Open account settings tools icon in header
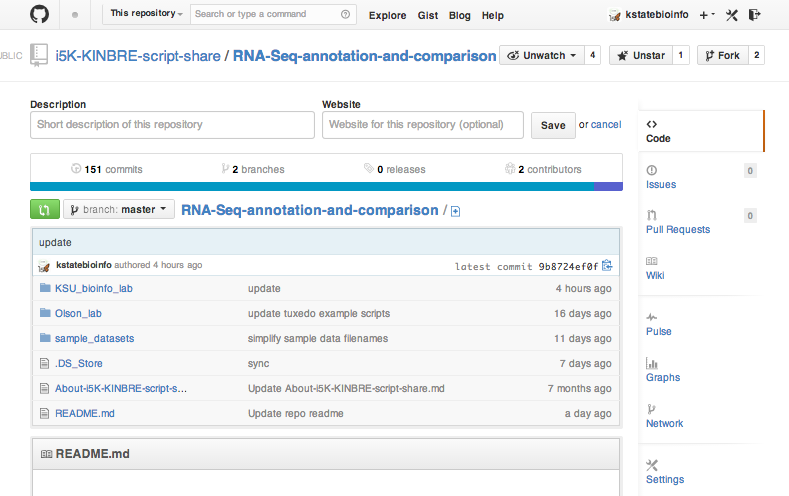This screenshot has height=496, width=789. click(x=732, y=15)
